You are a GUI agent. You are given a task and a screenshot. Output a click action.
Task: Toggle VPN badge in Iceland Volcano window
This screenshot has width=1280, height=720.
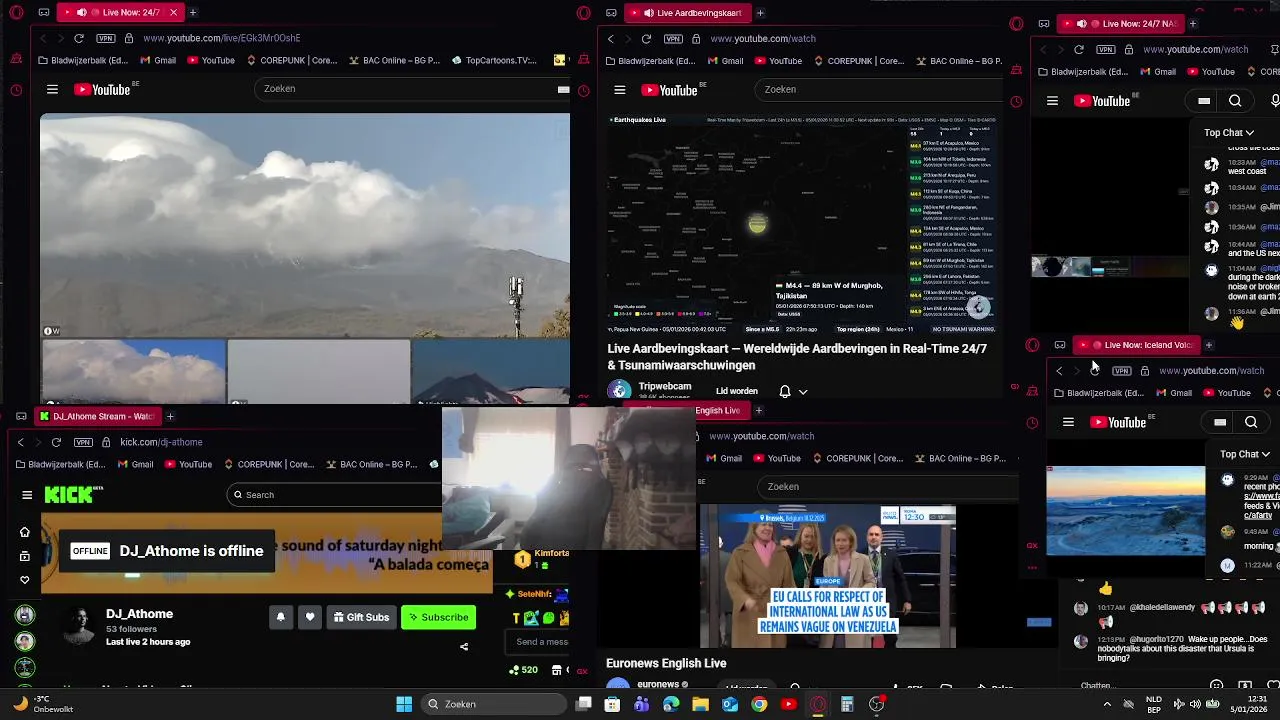(x=1122, y=371)
